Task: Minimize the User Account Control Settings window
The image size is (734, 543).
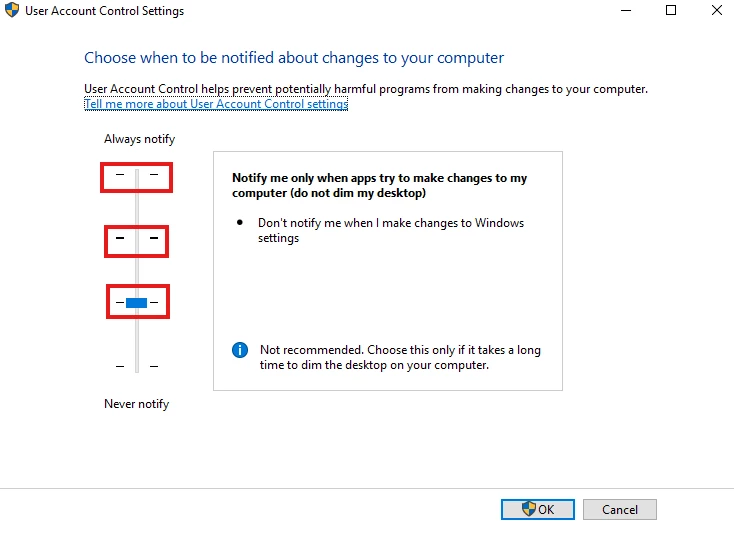Action: (x=626, y=10)
